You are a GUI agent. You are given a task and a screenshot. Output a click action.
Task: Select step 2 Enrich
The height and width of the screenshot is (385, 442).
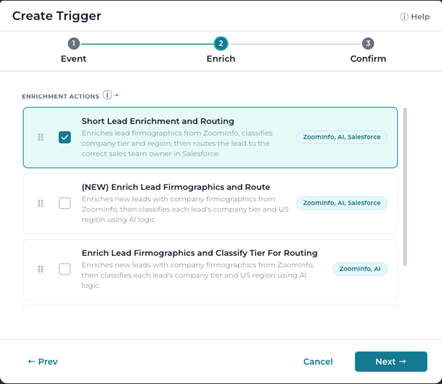tap(221, 50)
